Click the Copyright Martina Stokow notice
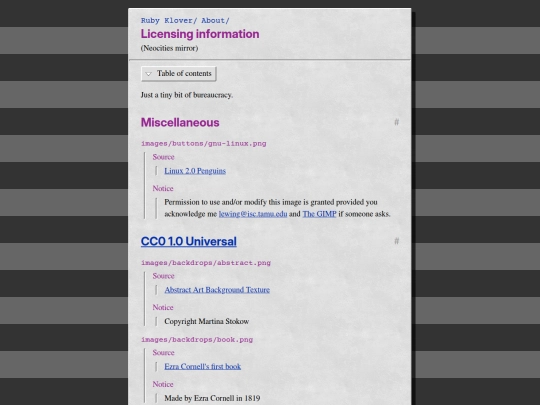Screen dimensions: 540x405 [207, 321]
